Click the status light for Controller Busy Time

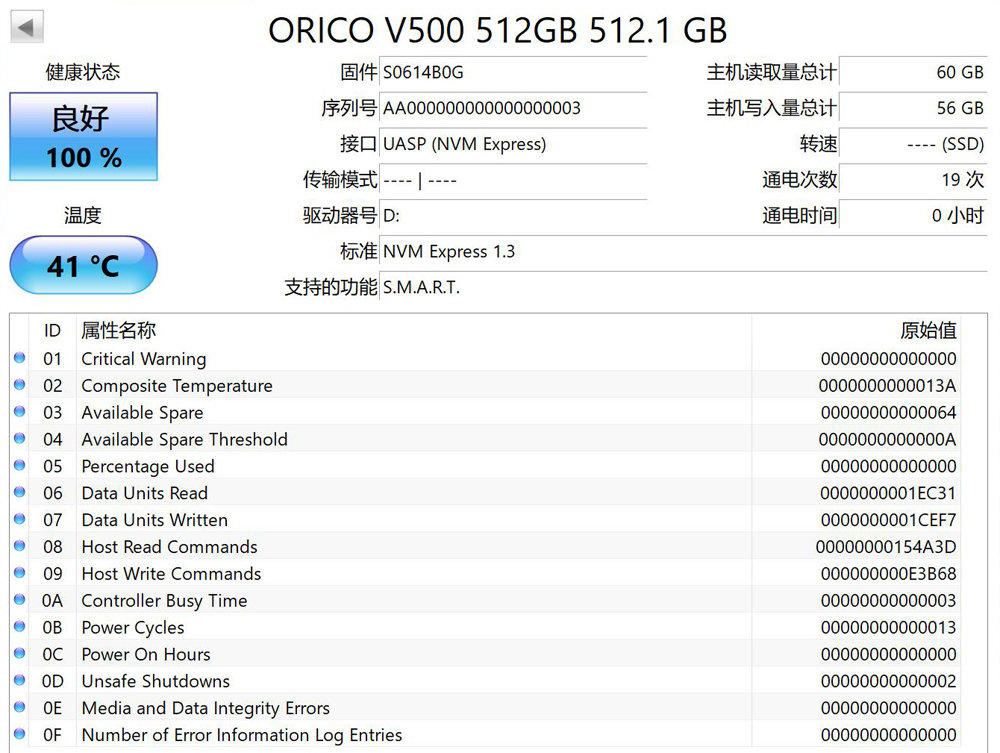point(21,601)
